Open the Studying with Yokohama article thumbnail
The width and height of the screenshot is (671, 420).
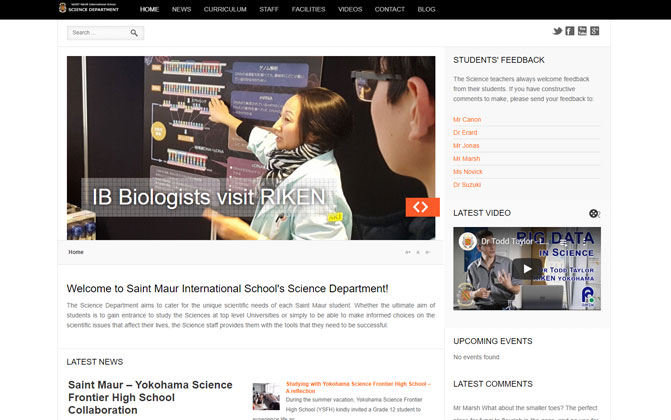pyautogui.click(x=266, y=396)
